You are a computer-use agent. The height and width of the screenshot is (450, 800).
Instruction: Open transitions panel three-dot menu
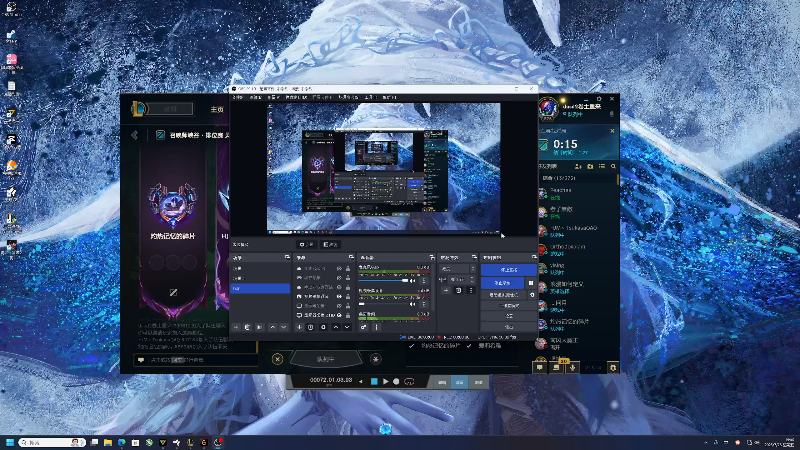pyautogui.click(x=471, y=290)
